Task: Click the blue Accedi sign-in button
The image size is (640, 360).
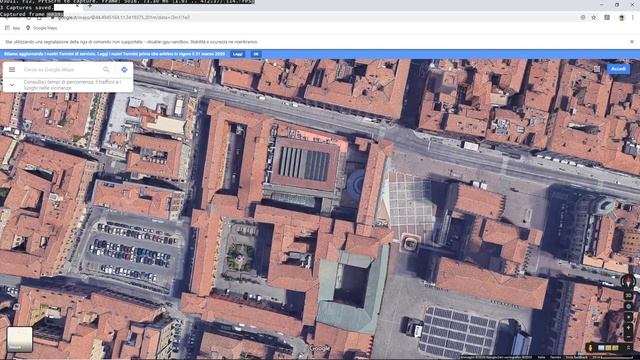Action: click(618, 69)
